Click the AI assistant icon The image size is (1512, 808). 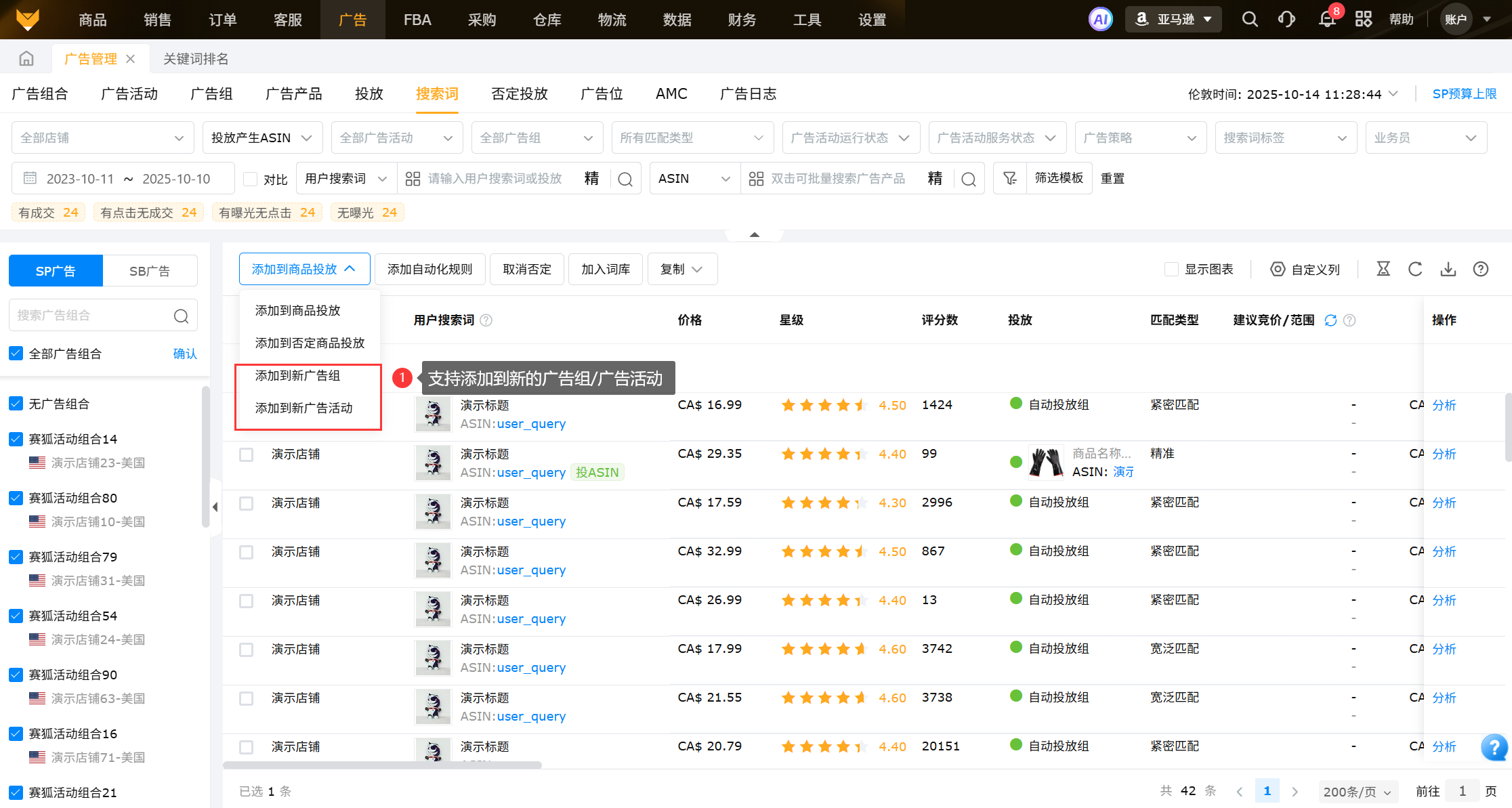click(1100, 19)
